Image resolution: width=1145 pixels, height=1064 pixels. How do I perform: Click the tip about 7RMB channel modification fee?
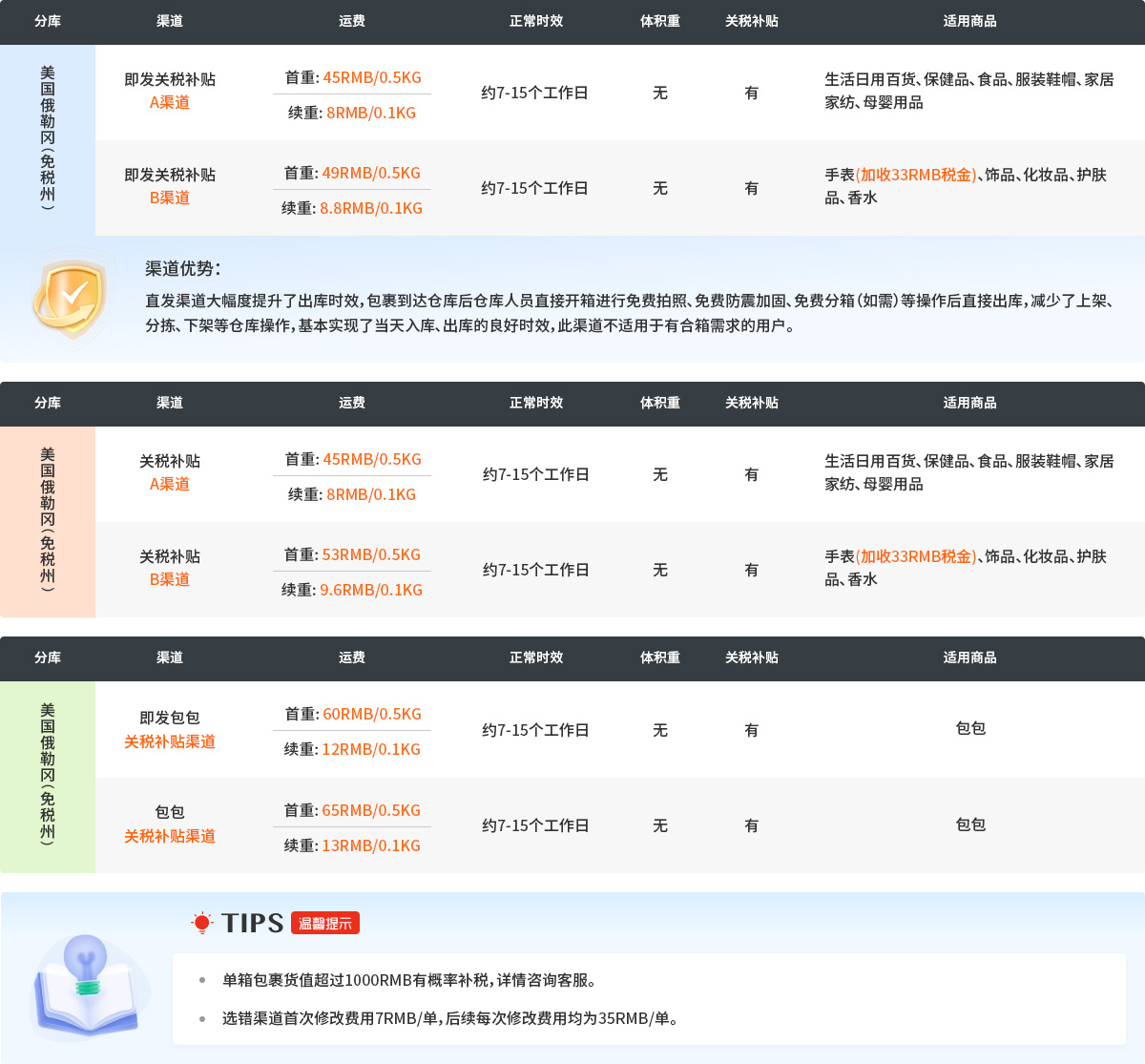click(452, 1018)
